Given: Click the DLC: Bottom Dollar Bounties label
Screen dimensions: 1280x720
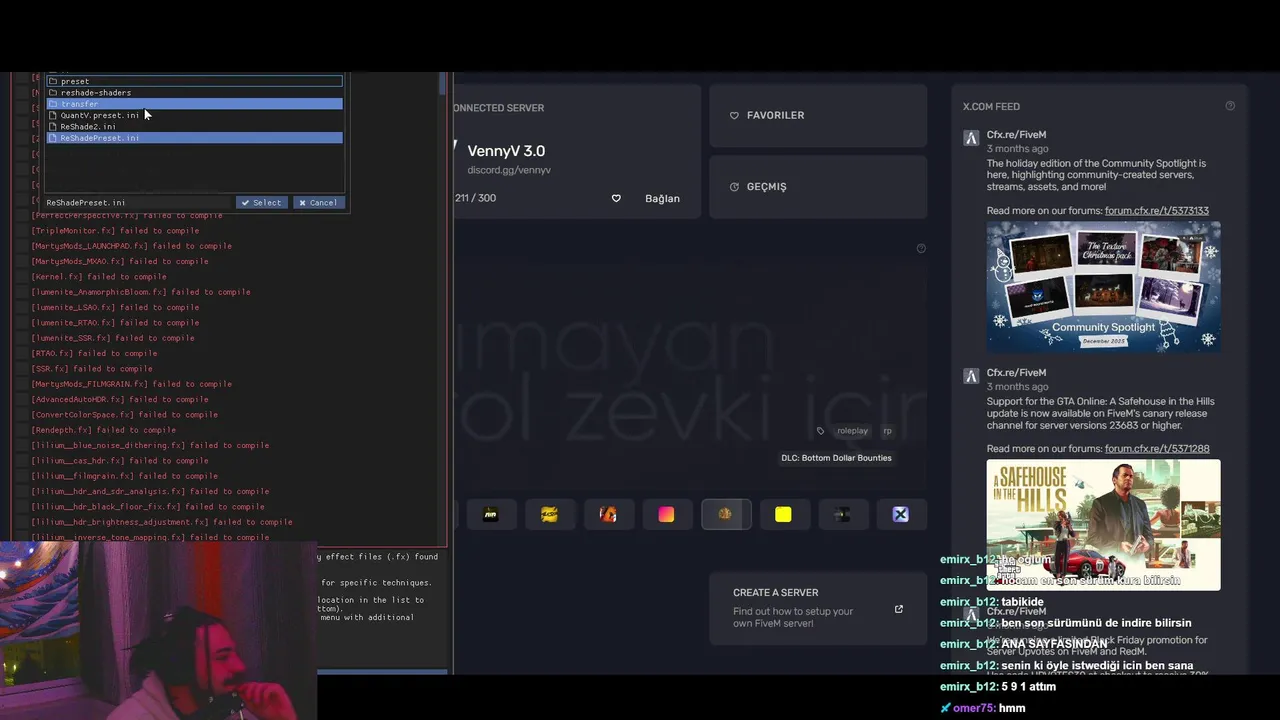Looking at the screenshot, I should pos(836,458).
